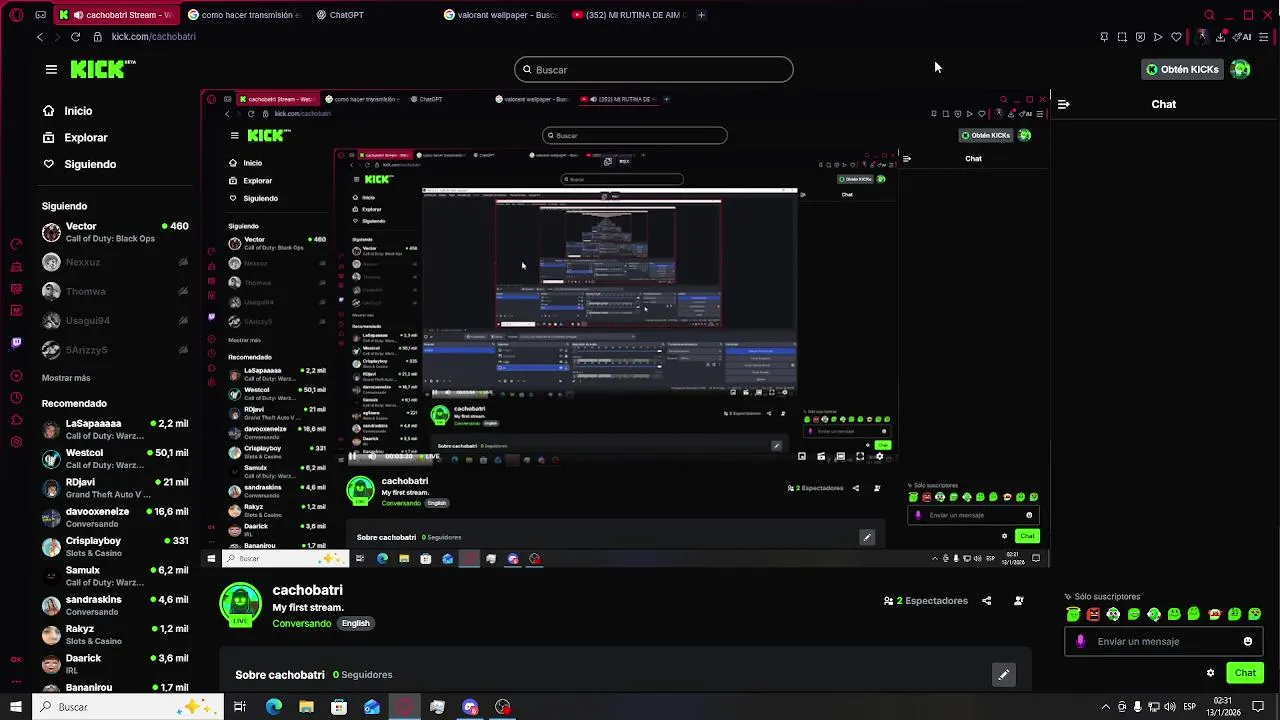Screen dimensions: 1280x720
Task: Open Westcol recommended channel
Action: [115, 458]
